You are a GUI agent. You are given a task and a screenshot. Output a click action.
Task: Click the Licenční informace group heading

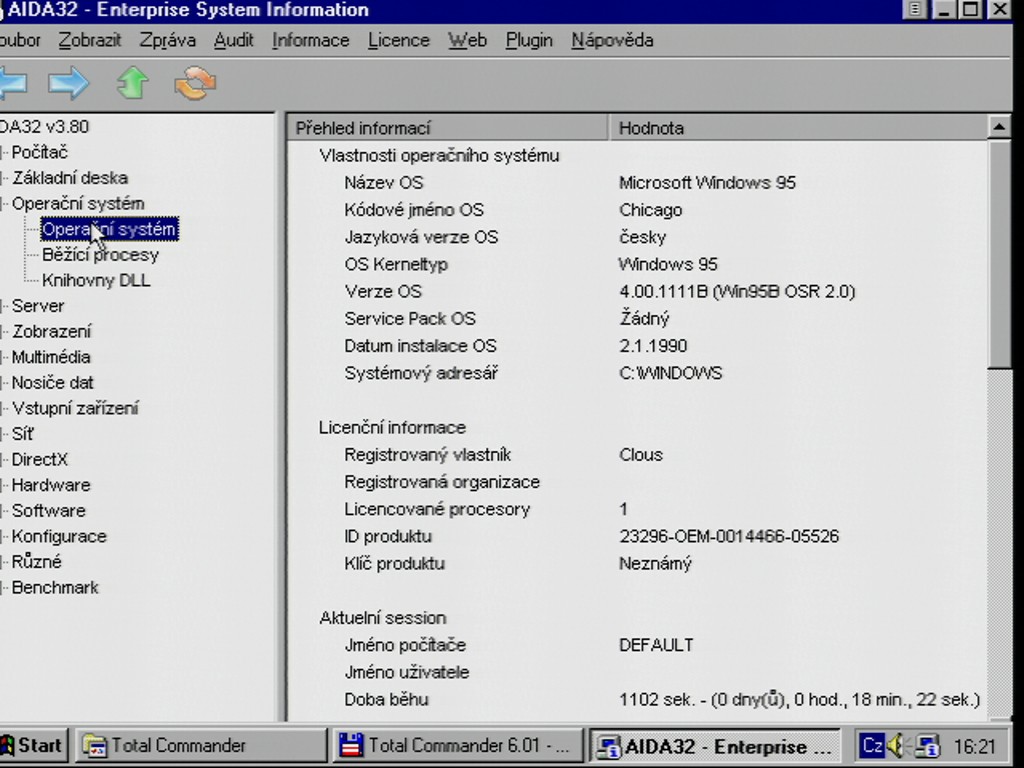click(392, 428)
